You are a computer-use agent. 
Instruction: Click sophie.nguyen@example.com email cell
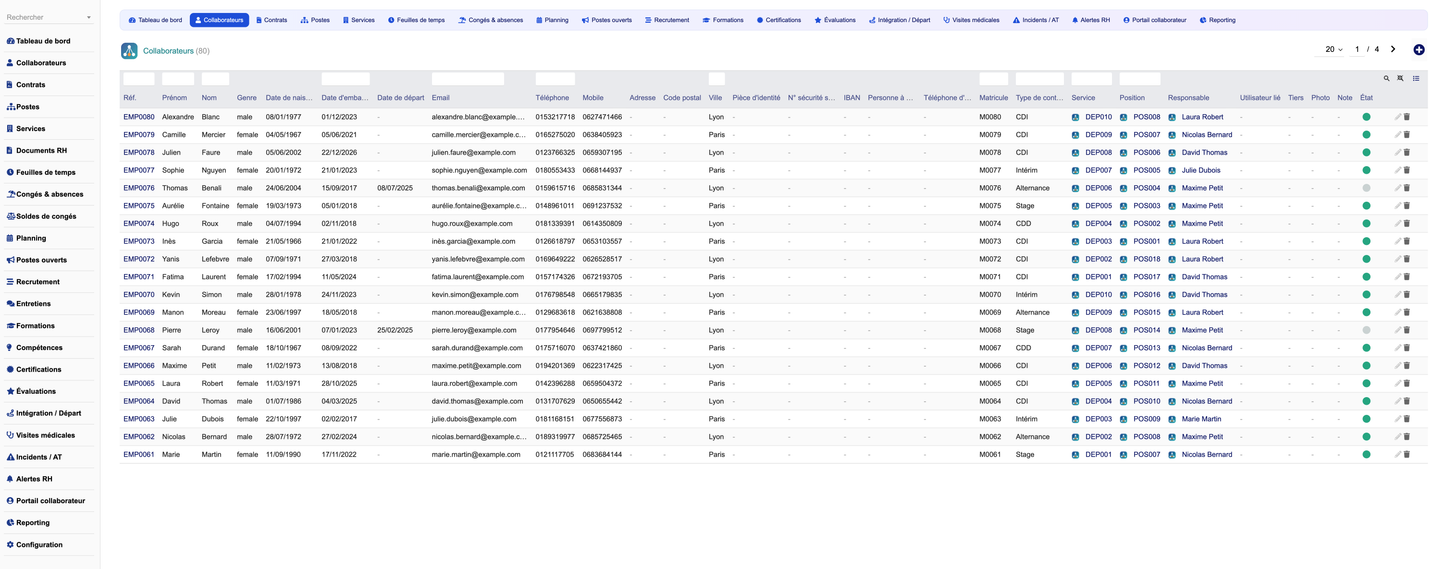click(x=479, y=170)
